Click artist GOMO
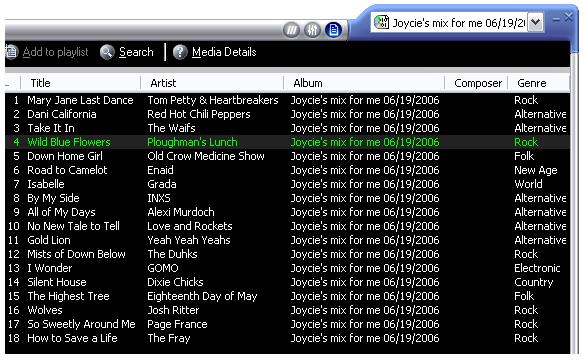The height and width of the screenshot is (360, 583). click(x=163, y=268)
